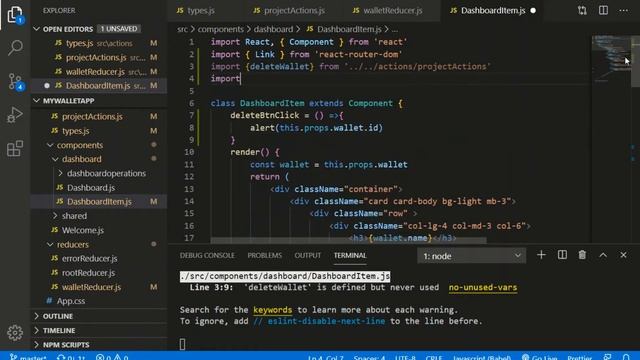The width and height of the screenshot is (640, 360).
Task: Expand the Outline section
Action: pos(99,316)
